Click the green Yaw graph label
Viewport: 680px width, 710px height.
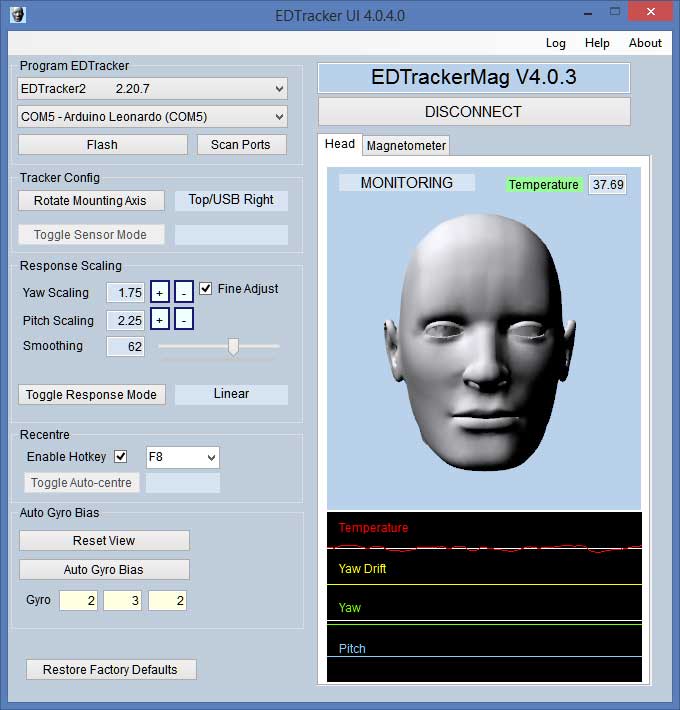point(350,608)
